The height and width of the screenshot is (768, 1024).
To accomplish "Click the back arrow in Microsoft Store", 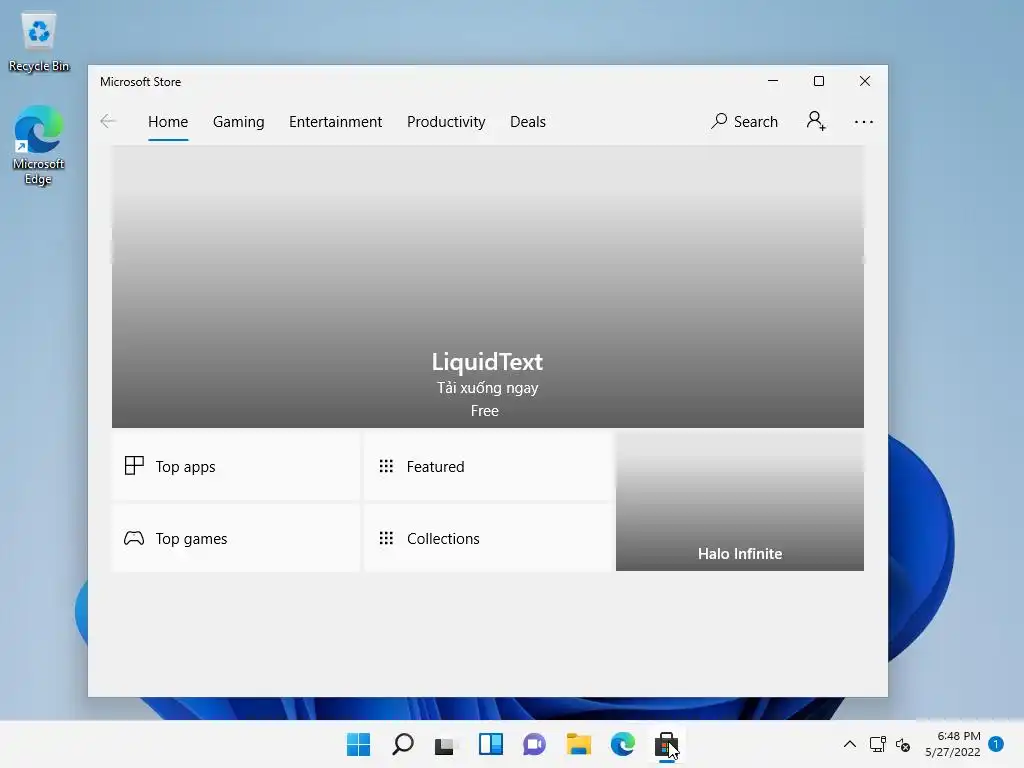I will point(108,121).
